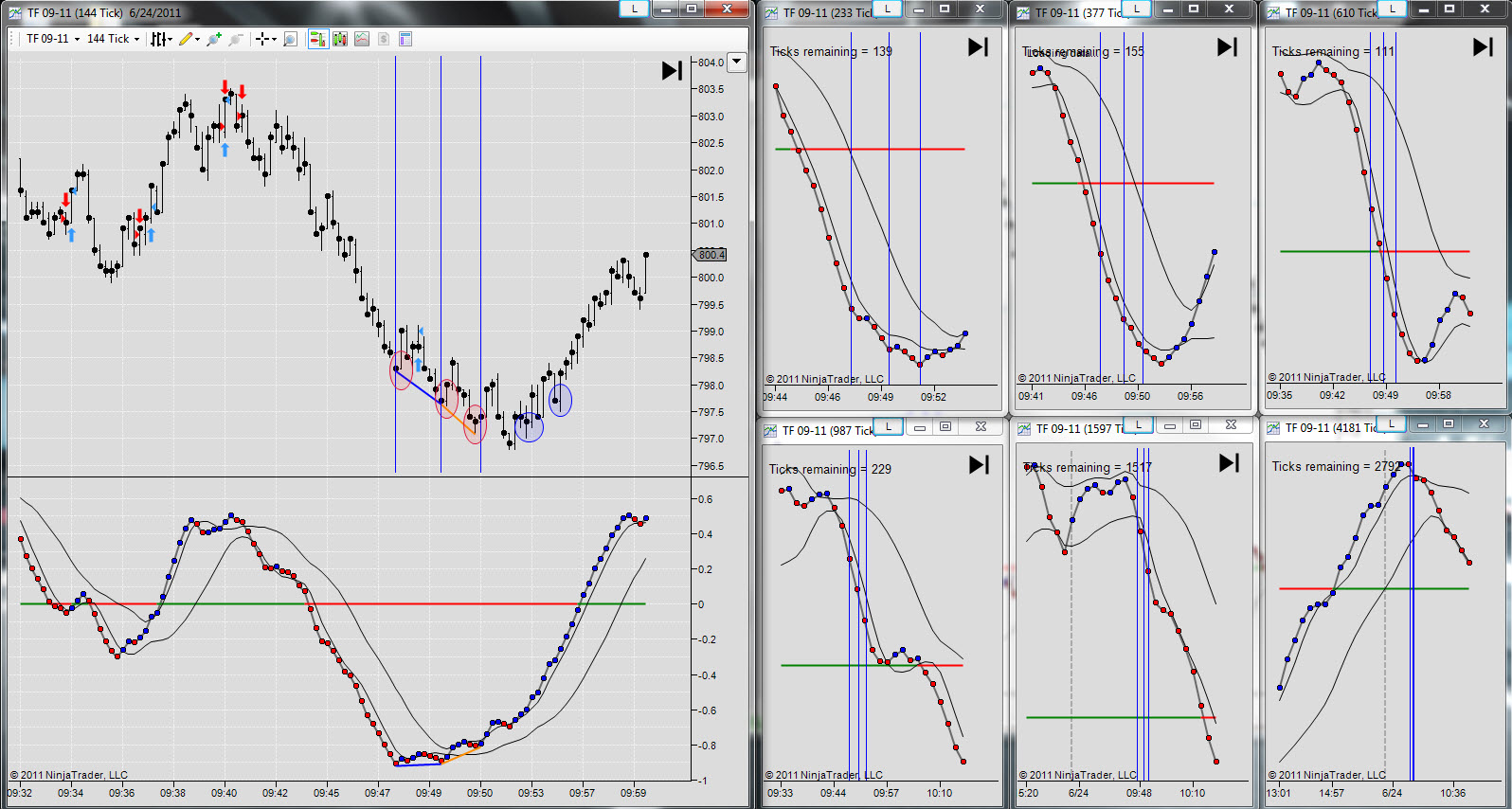Open chart Properties icon in toolbar
Viewport: 1512px width, 809px height.
pyautogui.click(x=405, y=39)
